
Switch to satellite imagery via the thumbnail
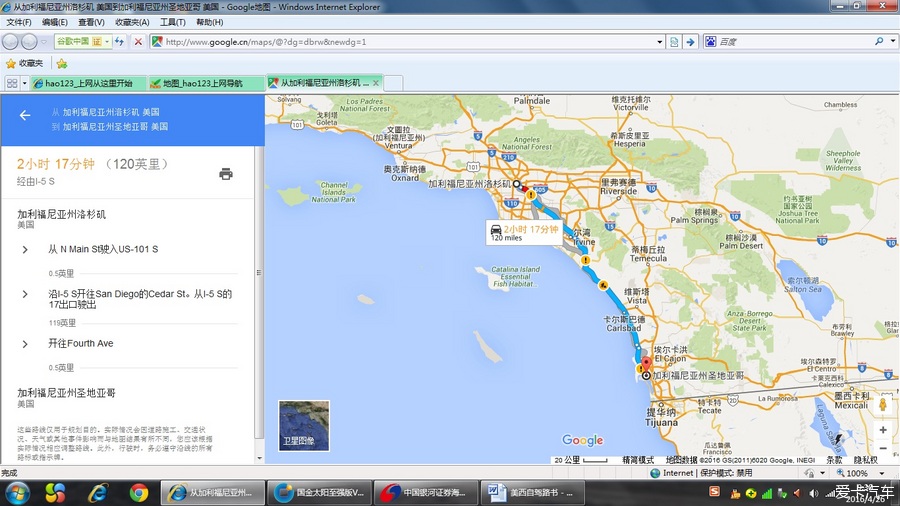(304, 426)
